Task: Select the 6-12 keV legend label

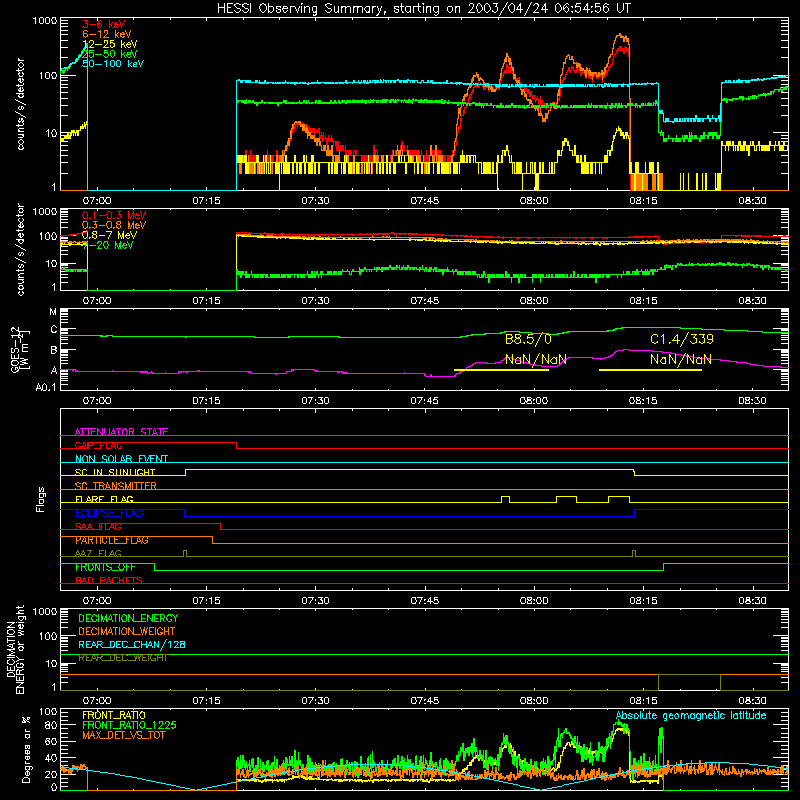Action: (x=107, y=34)
